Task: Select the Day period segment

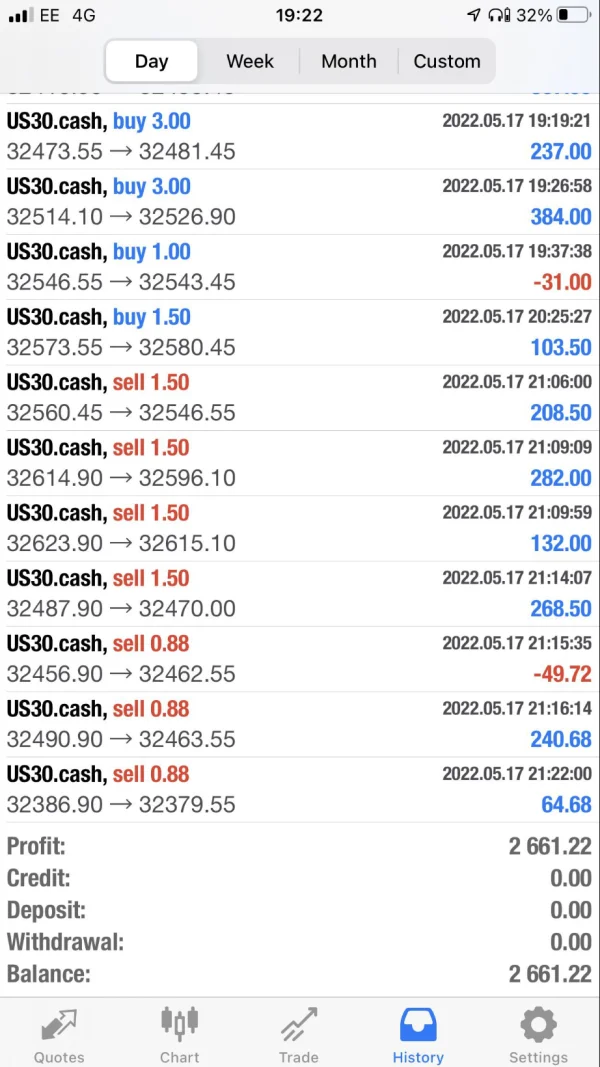Action: coord(151,61)
